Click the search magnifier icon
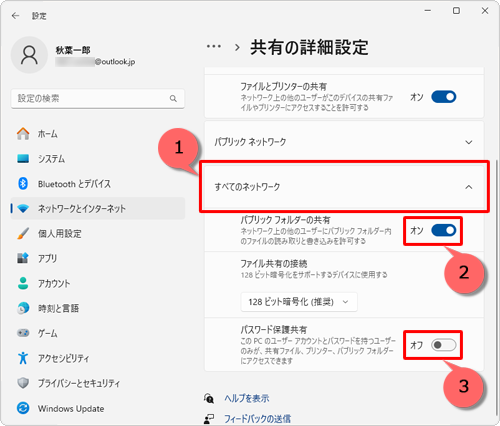The width and height of the screenshot is (500, 426). tap(173, 98)
